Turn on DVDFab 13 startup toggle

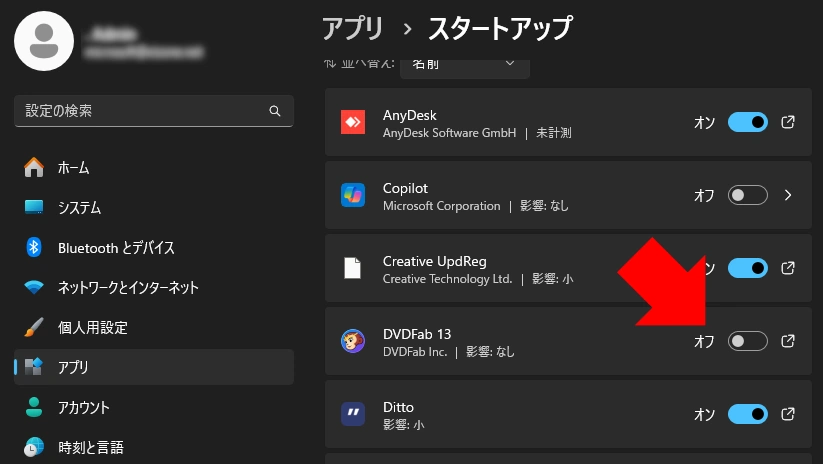point(747,341)
